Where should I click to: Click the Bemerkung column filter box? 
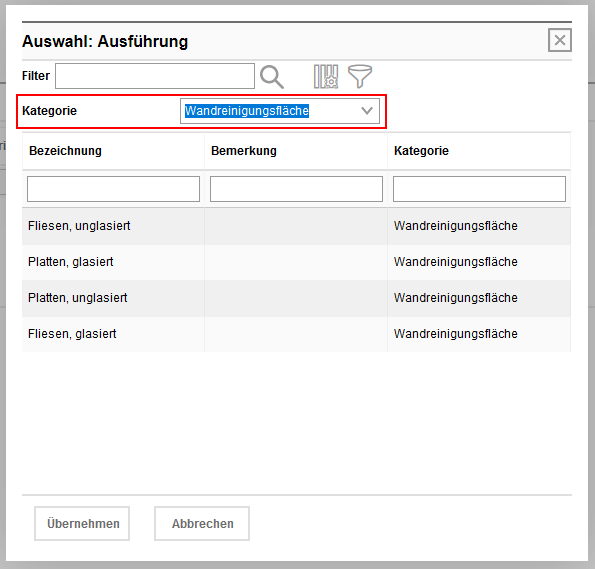[296, 189]
